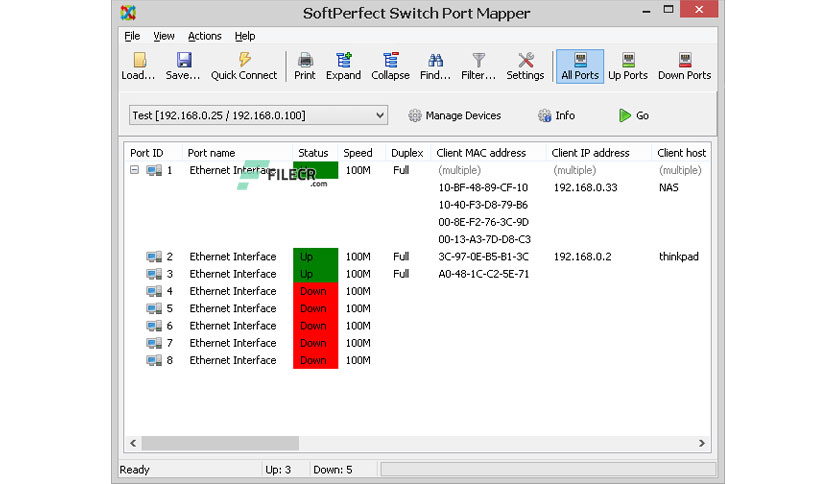Image resolution: width=836 pixels, height=484 pixels.
Task: Collapse port 1 tree node
Action: click(134, 170)
